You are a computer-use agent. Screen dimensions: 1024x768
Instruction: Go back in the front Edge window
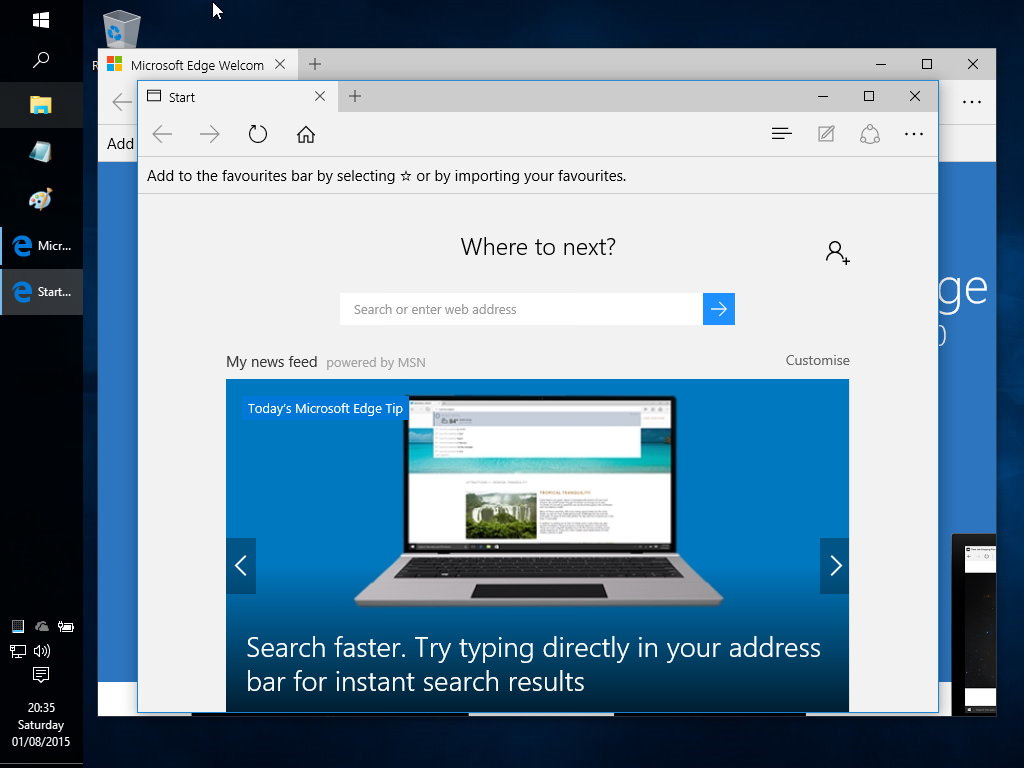pyautogui.click(x=162, y=135)
